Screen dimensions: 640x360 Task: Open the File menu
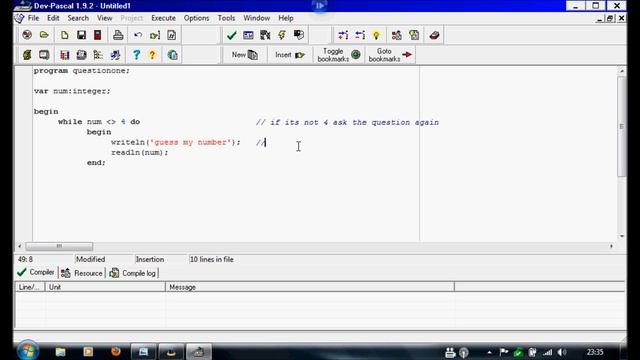pyautogui.click(x=33, y=18)
